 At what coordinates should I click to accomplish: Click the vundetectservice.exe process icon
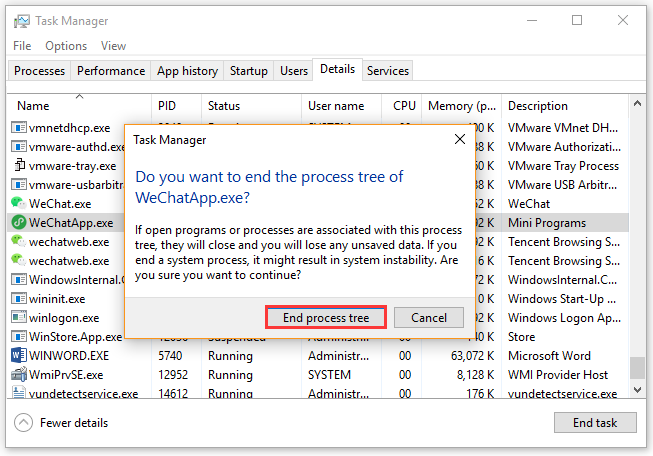click(x=18, y=394)
